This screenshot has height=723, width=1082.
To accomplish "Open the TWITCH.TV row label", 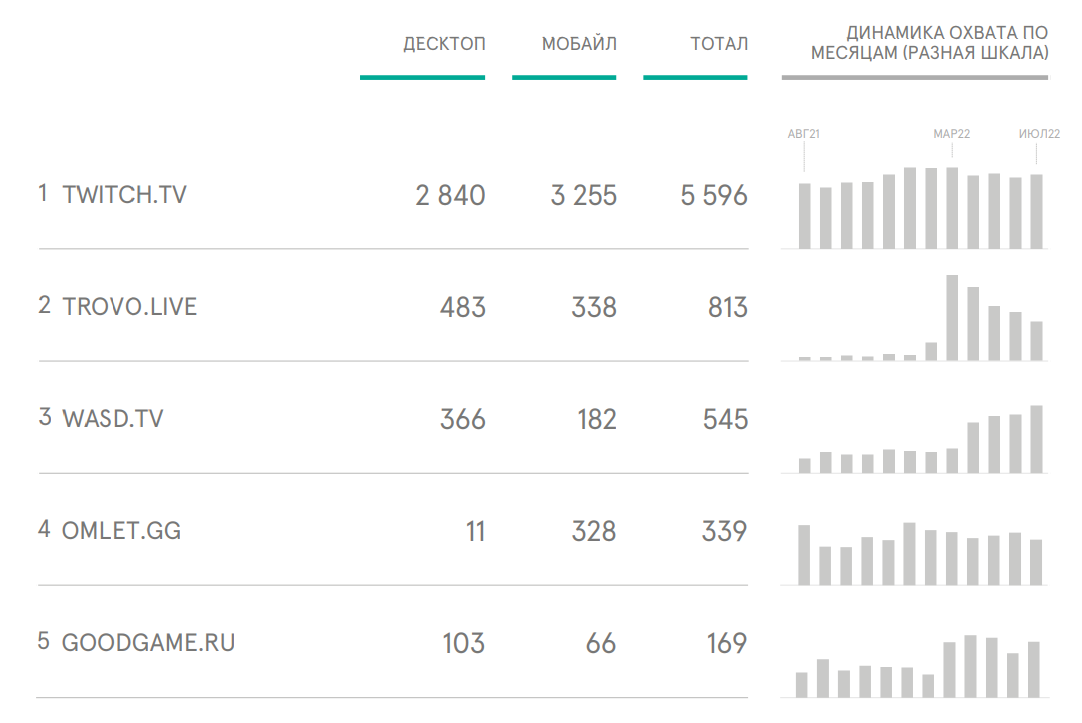I will [124, 194].
